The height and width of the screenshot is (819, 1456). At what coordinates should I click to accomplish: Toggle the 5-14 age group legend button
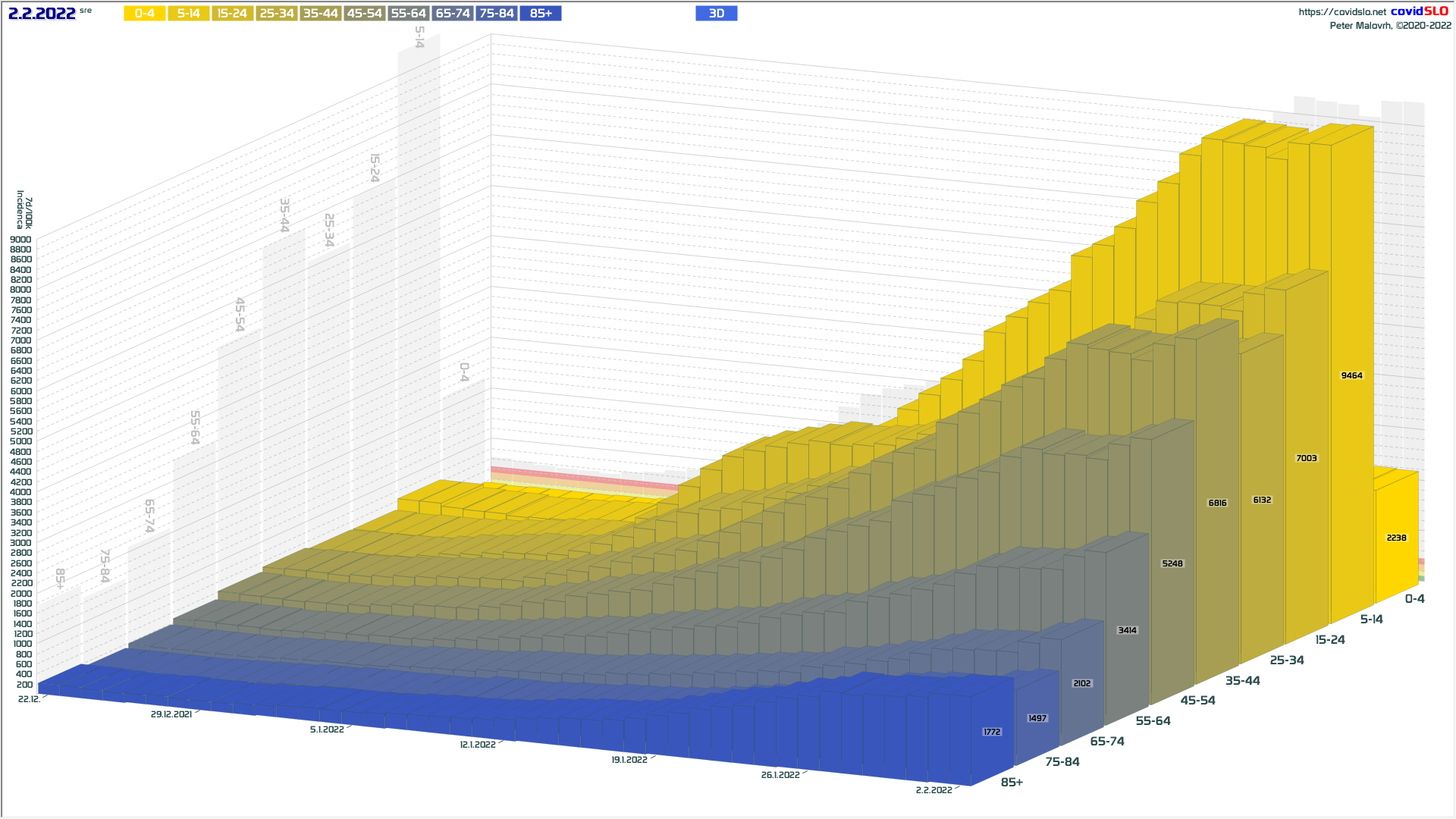pyautogui.click(x=188, y=14)
